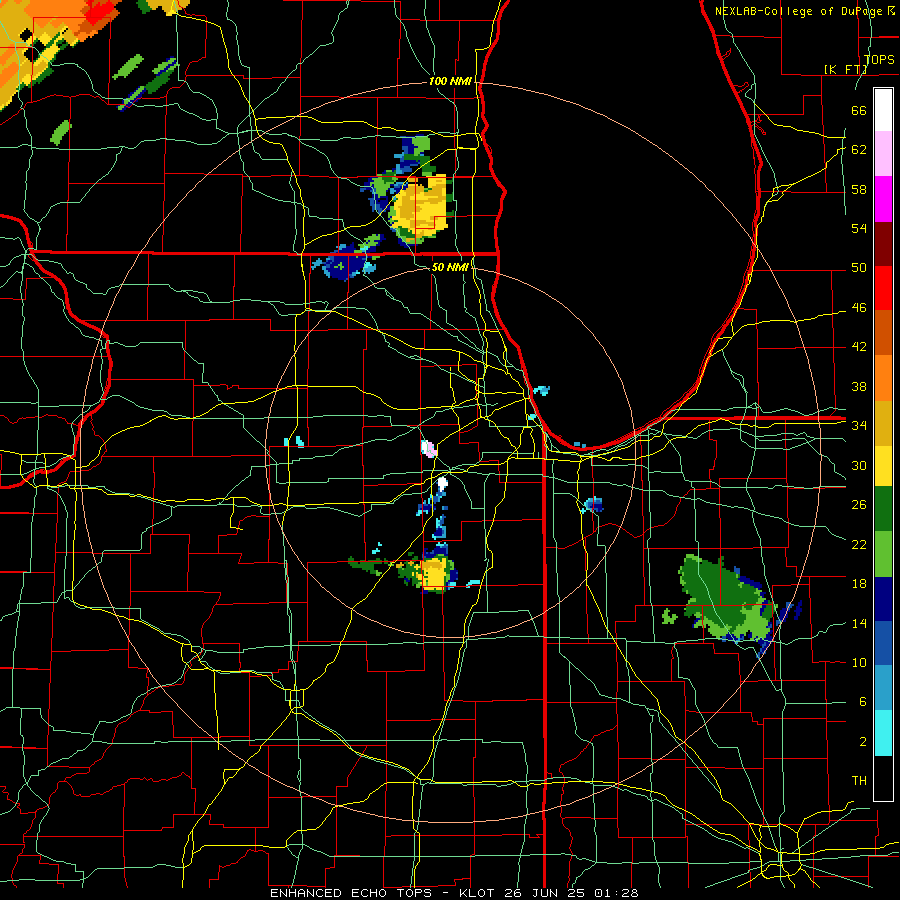Click the large green echo in southeast
This screenshot has width=900, height=900.
tap(726, 600)
